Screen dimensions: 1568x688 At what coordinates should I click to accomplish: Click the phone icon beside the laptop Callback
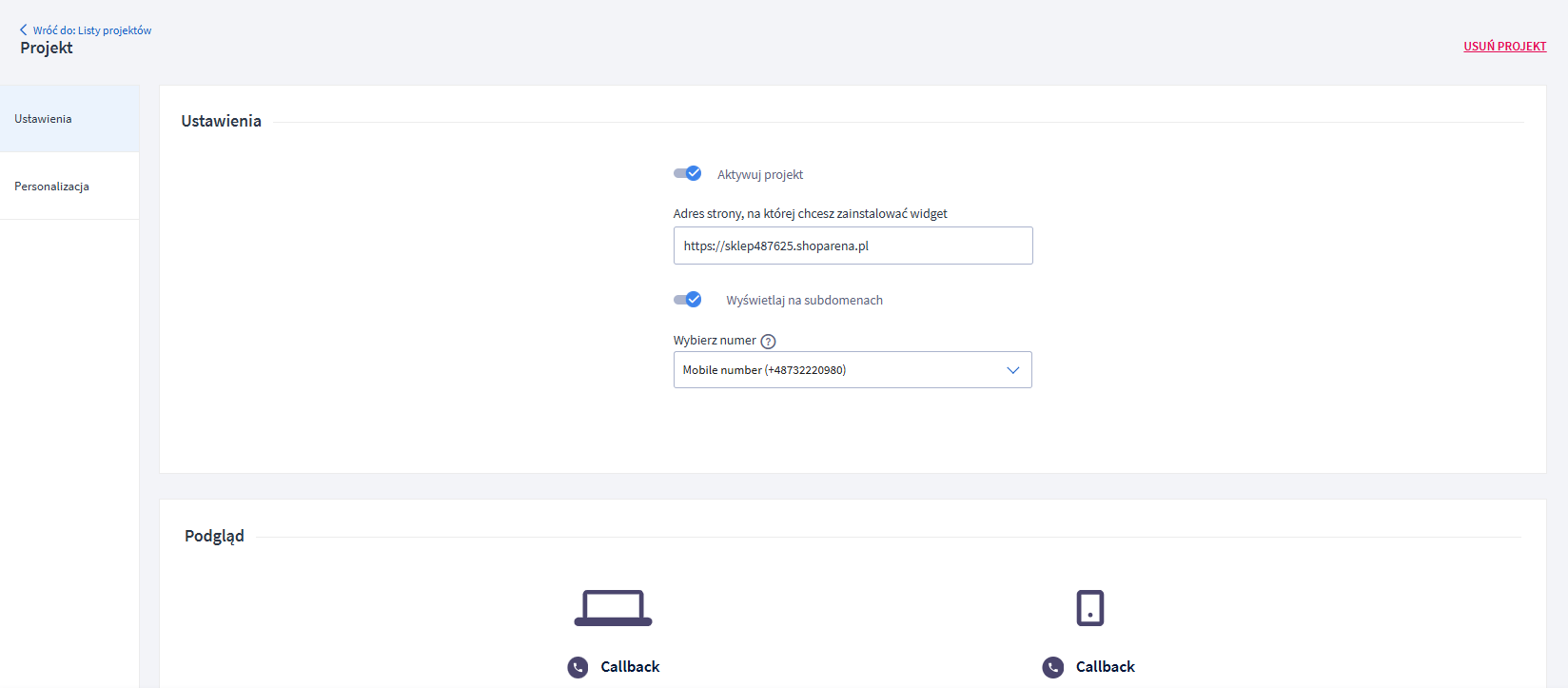coord(578,667)
